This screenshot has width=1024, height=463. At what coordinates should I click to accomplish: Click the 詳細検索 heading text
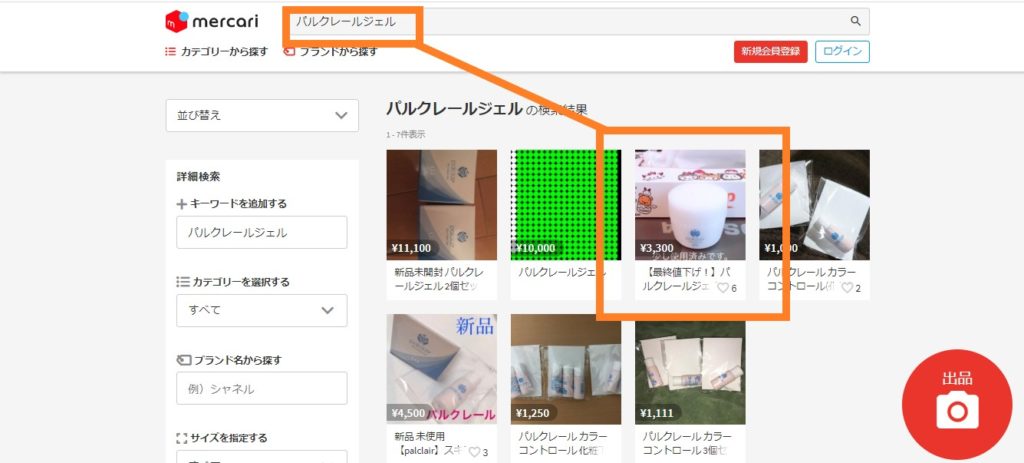(199, 176)
